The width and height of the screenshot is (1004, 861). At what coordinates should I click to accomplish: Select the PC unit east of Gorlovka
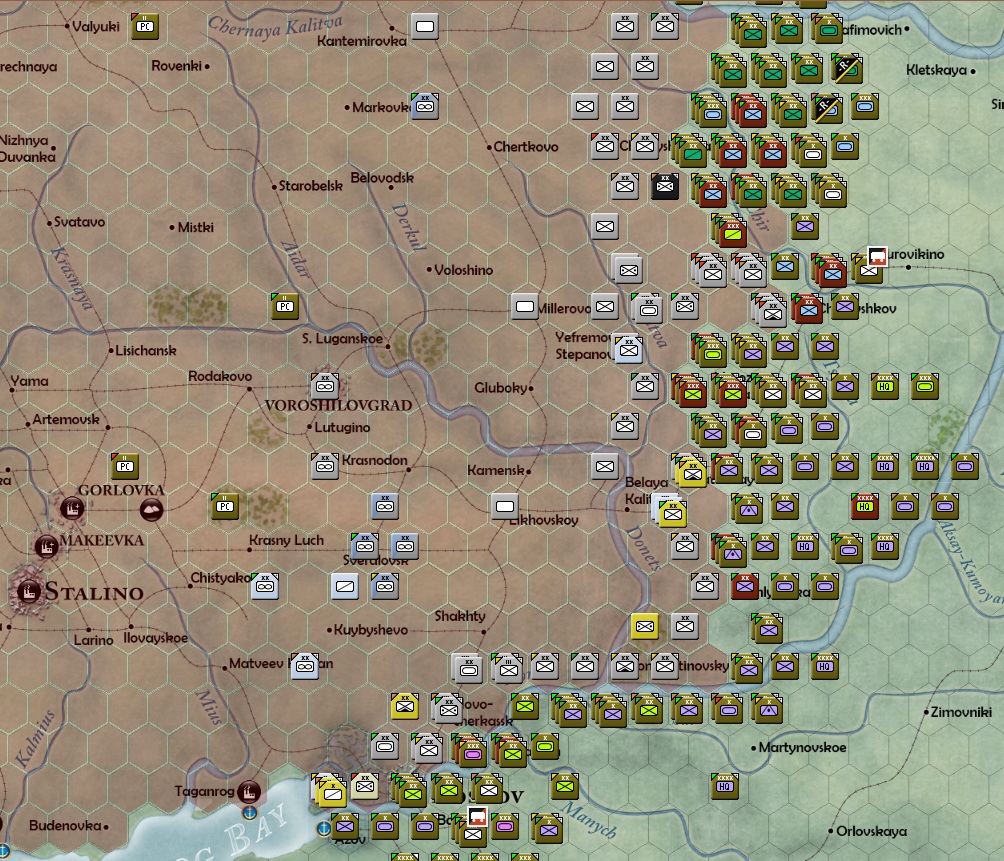pos(225,506)
